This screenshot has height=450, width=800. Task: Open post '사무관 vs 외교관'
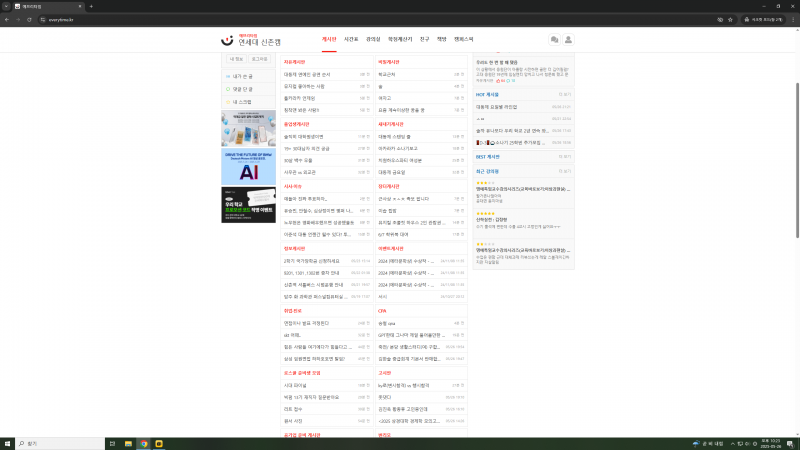[327, 172]
